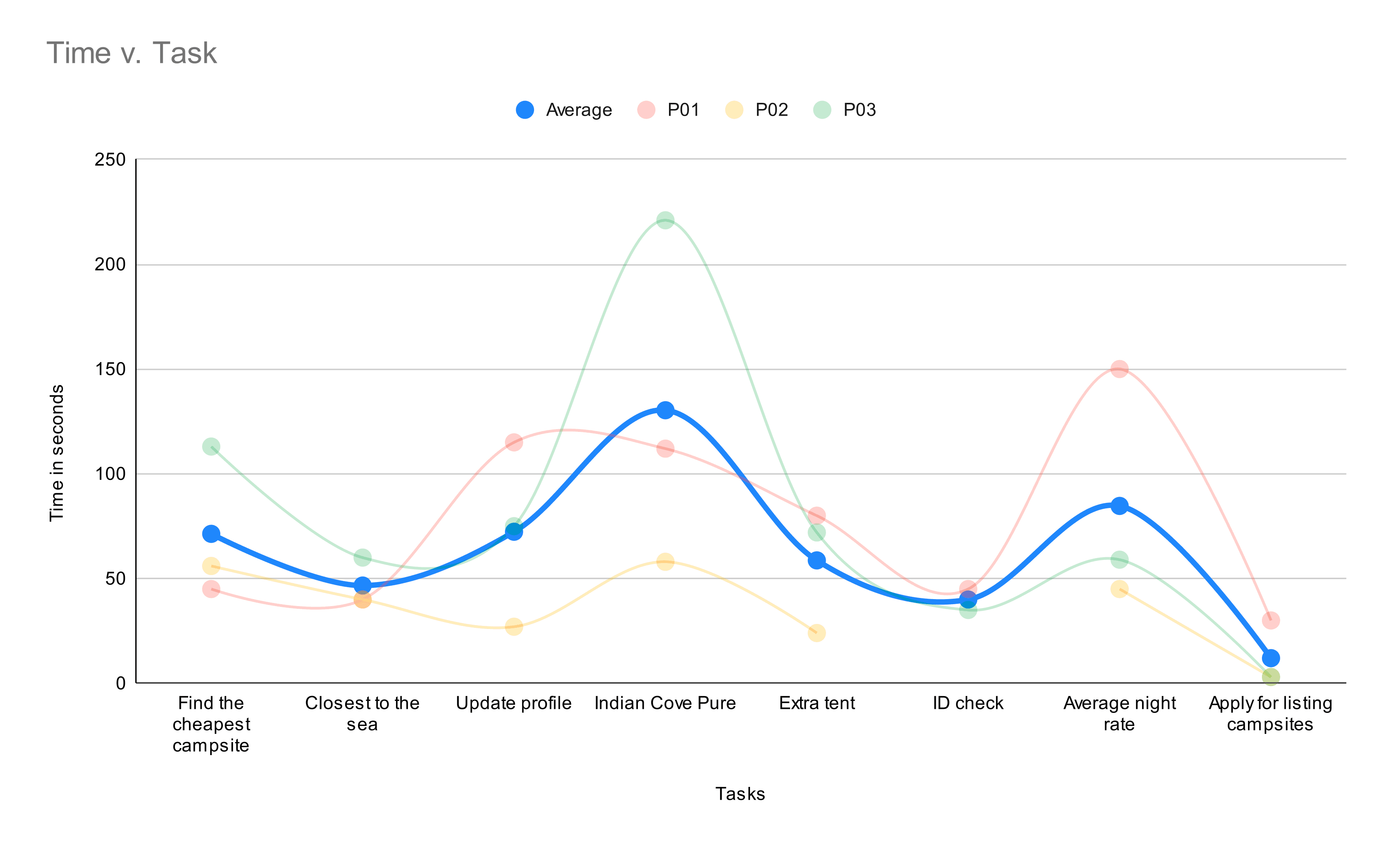1400x849 pixels.
Task: Click the Average data point at Indian Cove Pure
Action: 665,410
